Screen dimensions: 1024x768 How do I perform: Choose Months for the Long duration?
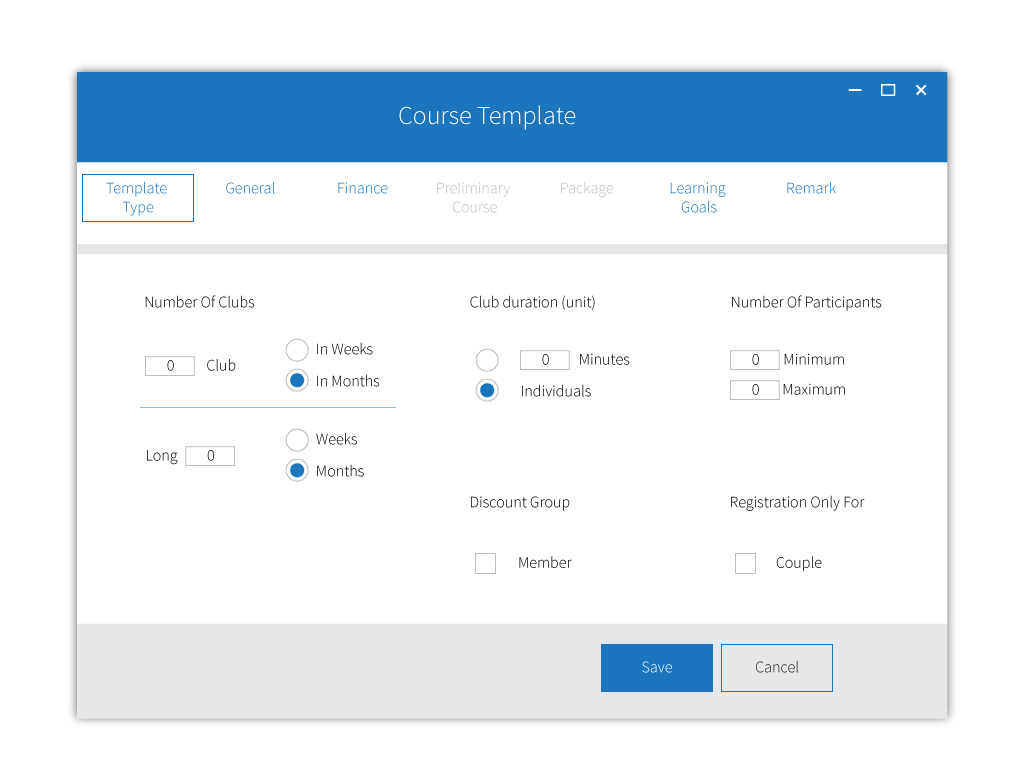(x=297, y=471)
